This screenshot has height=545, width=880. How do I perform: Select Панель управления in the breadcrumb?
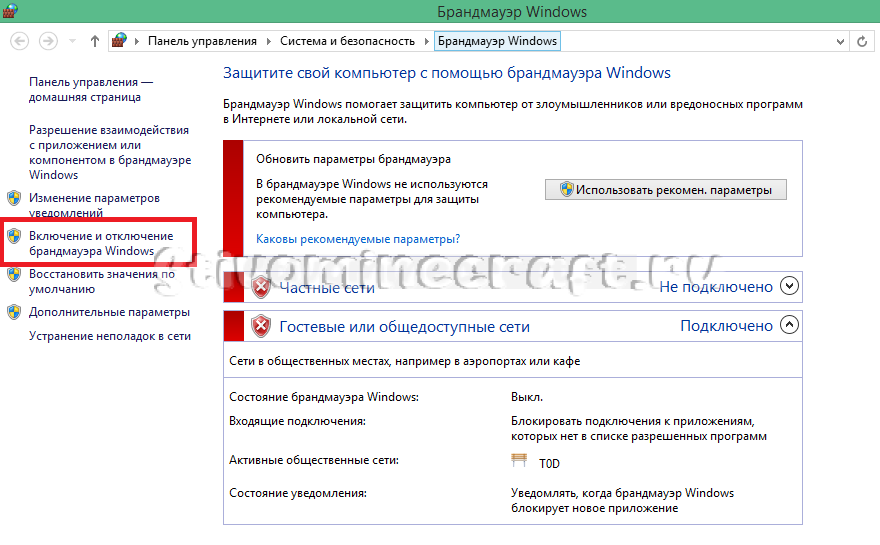click(202, 41)
